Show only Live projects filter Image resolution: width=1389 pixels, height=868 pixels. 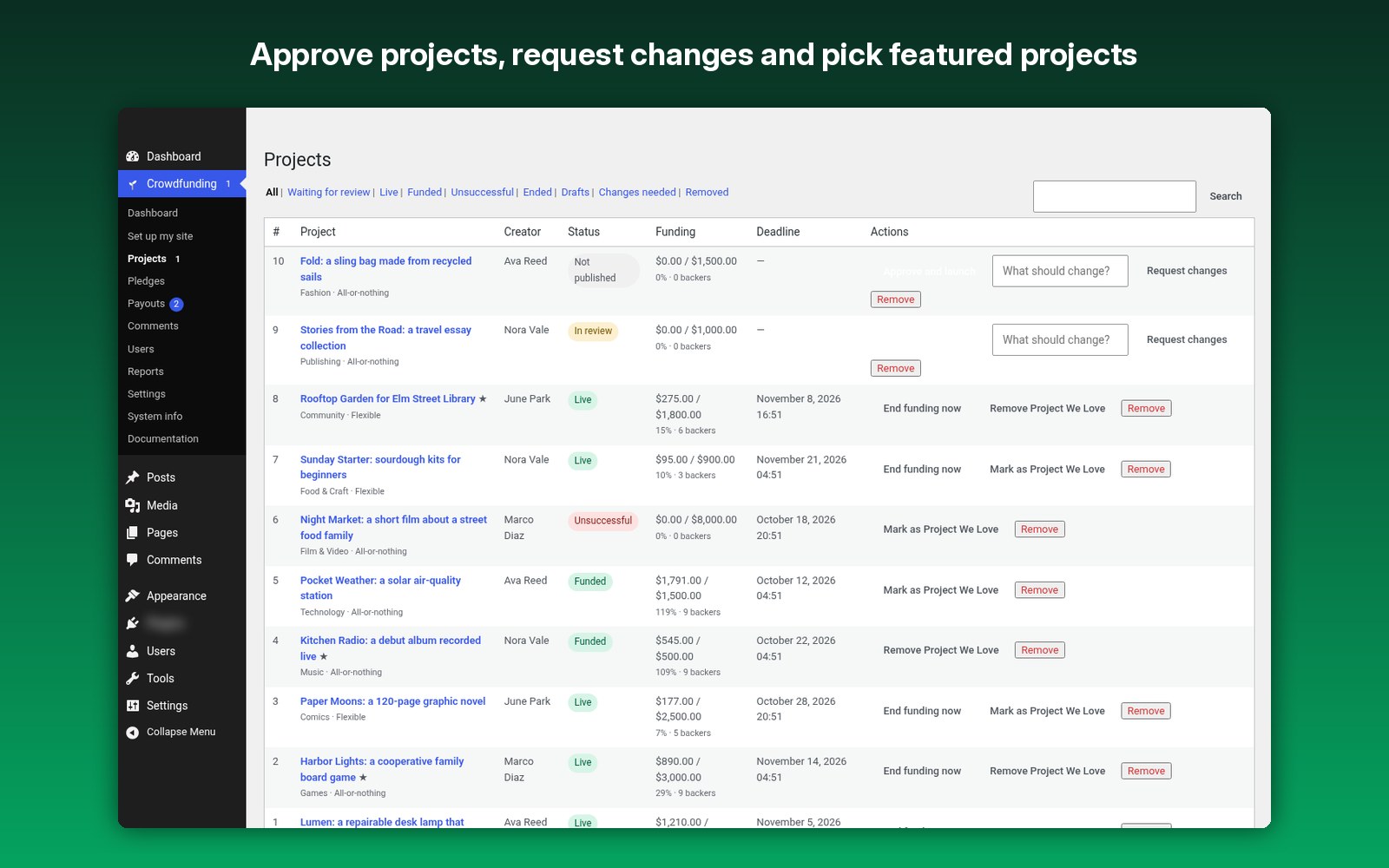pyautogui.click(x=388, y=193)
